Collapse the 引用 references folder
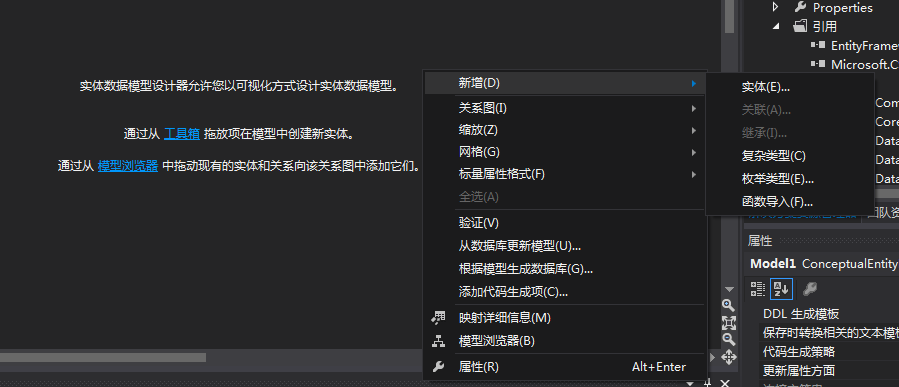 click(776, 26)
